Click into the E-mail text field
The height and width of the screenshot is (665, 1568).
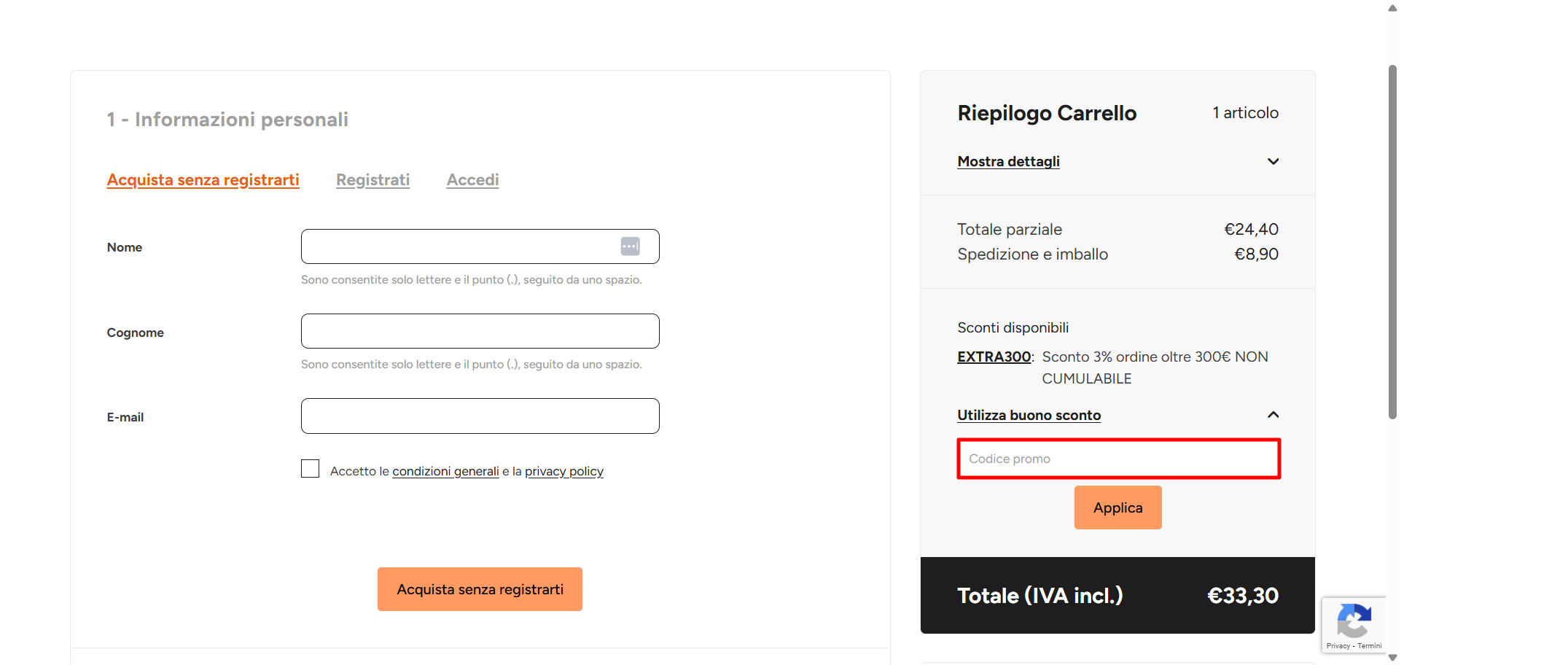click(480, 416)
